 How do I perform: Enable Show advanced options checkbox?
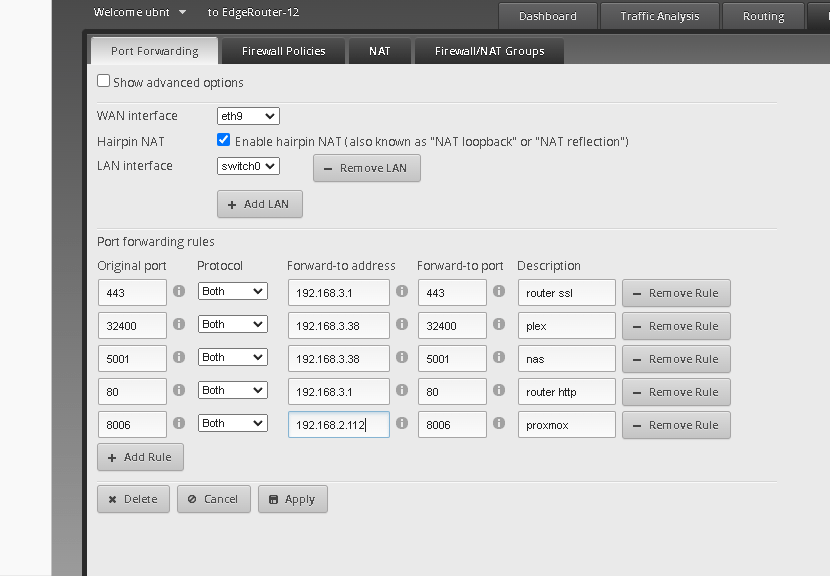pos(103,81)
